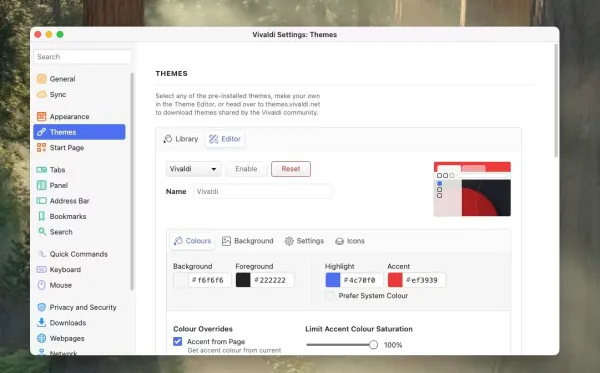Screen dimensions: 600x373
Task: Open the Background tab label
Action: pos(254,241)
